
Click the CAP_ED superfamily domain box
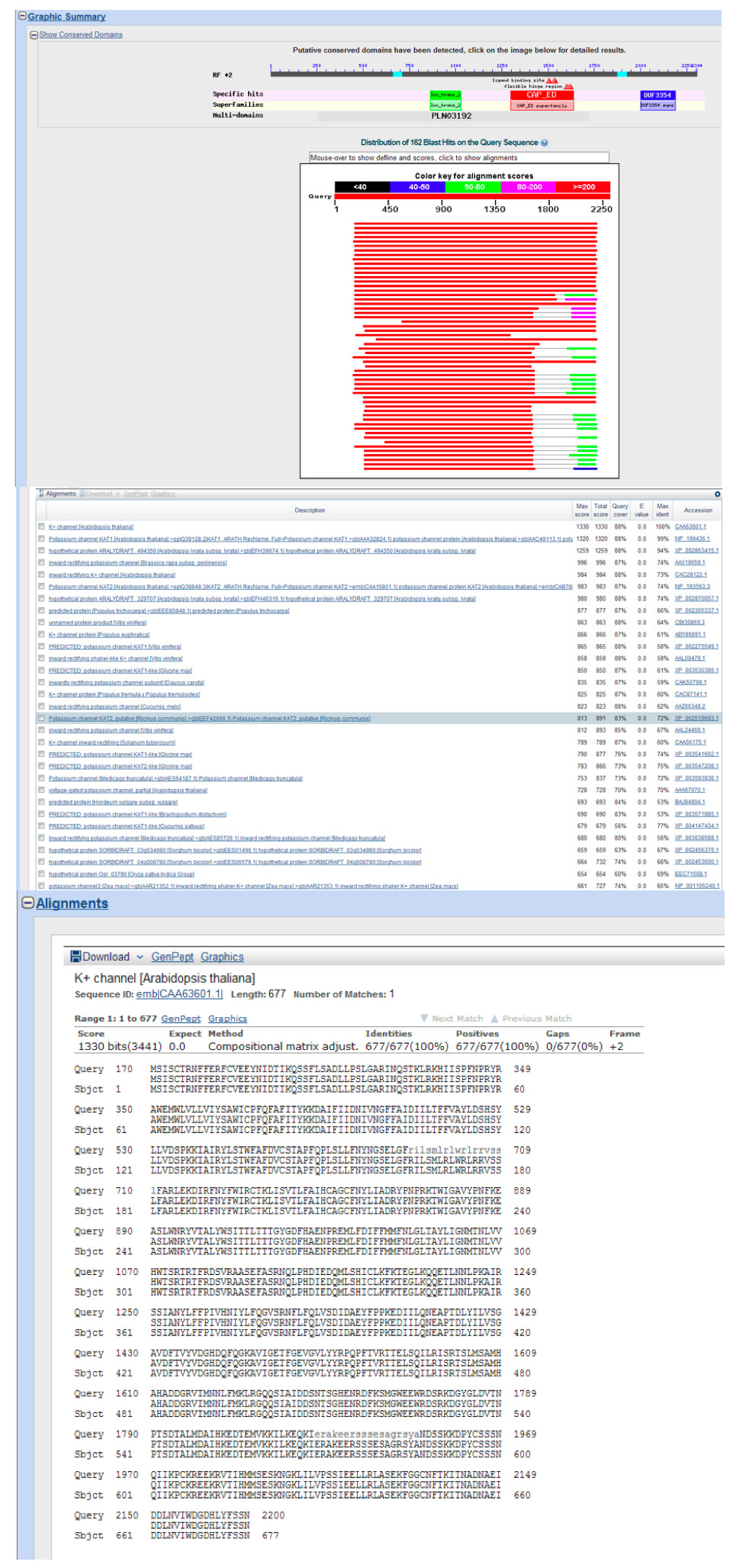(x=542, y=105)
